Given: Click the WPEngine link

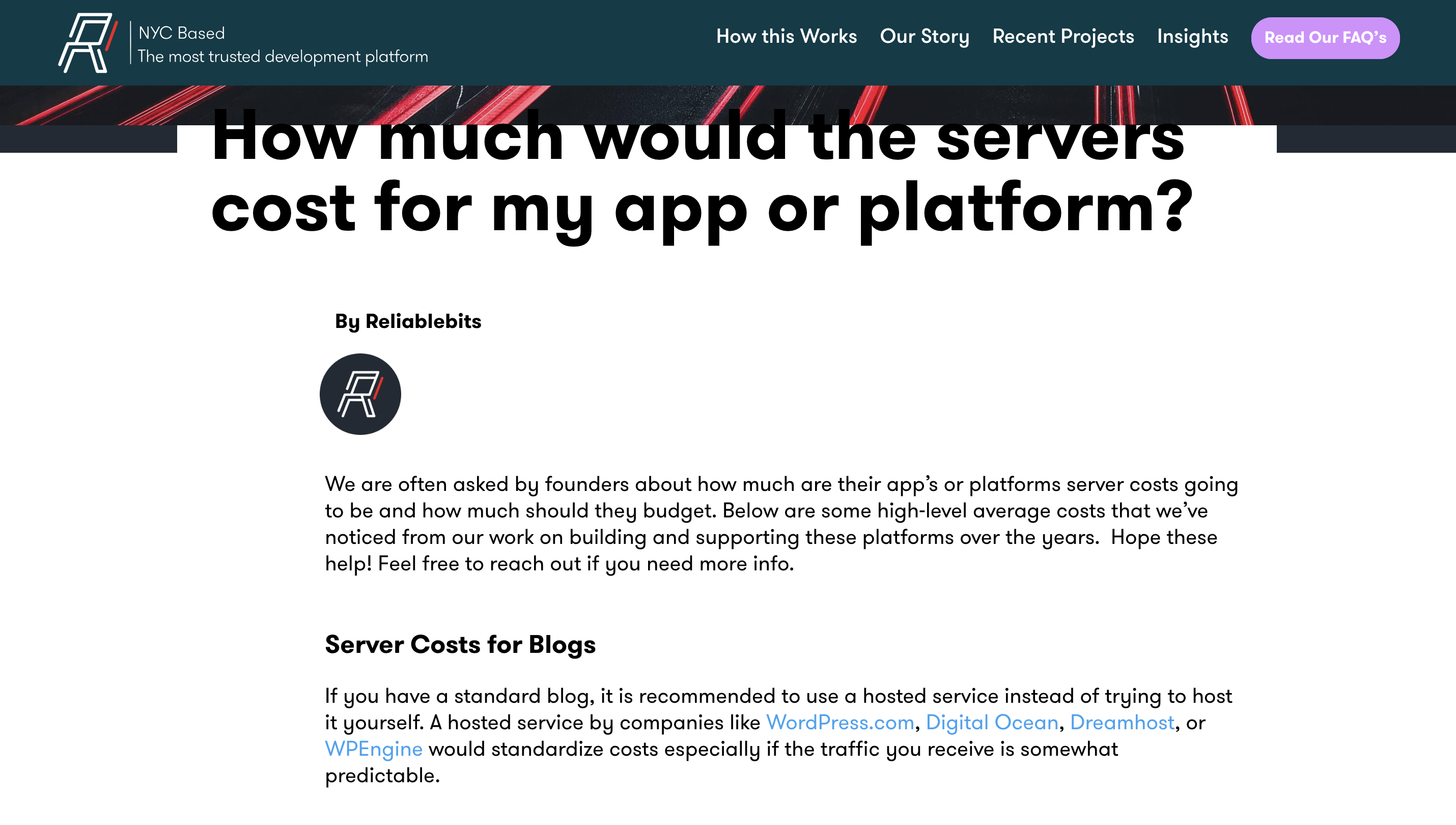Looking at the screenshot, I should point(374,749).
